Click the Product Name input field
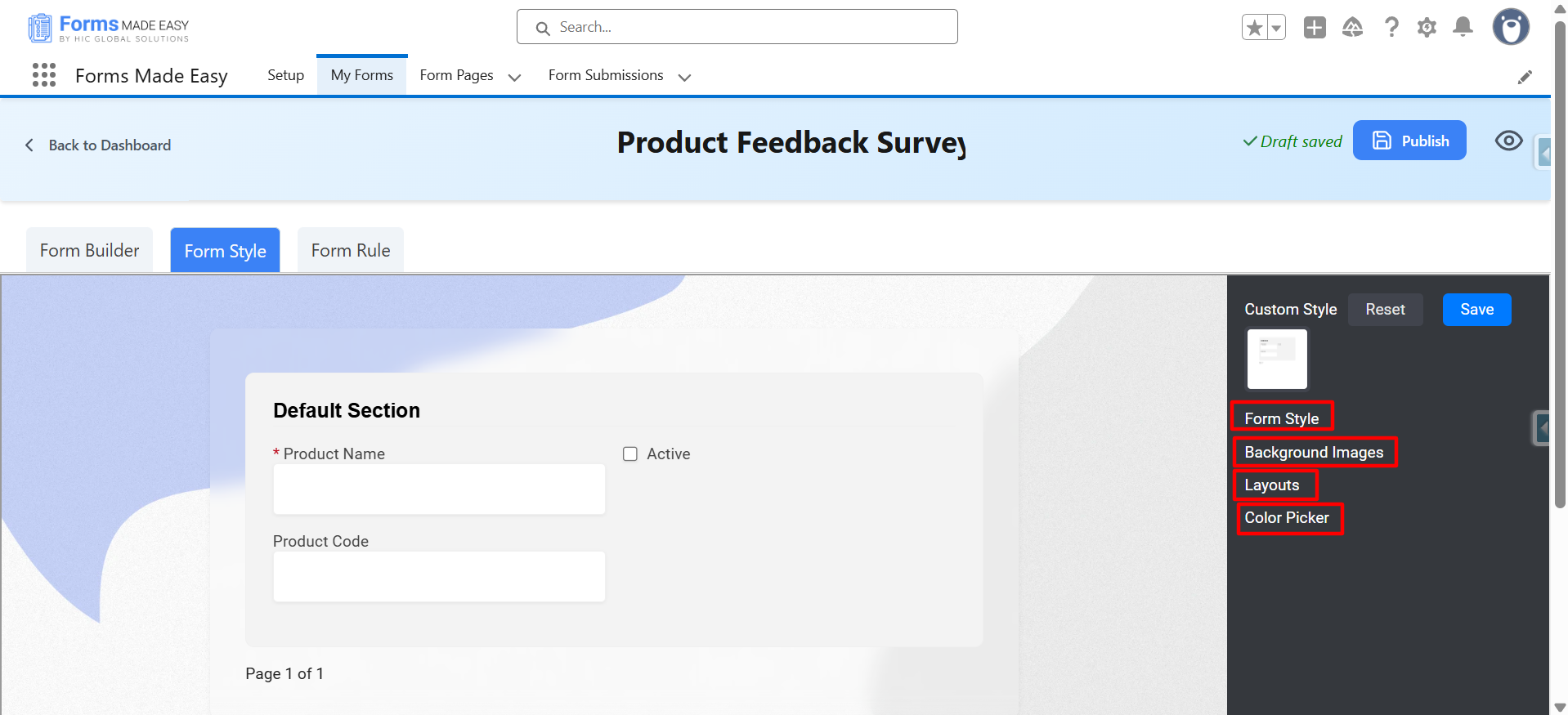Image resolution: width=1568 pixels, height=715 pixels. (x=439, y=489)
